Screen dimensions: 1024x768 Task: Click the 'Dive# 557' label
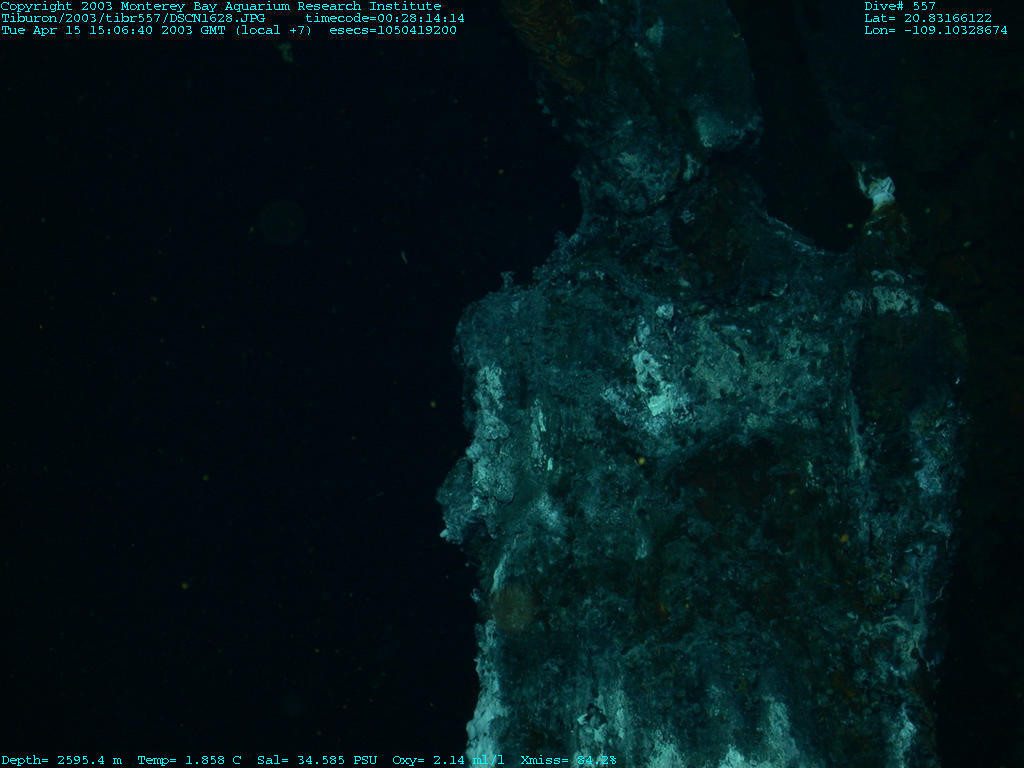[900, 6]
